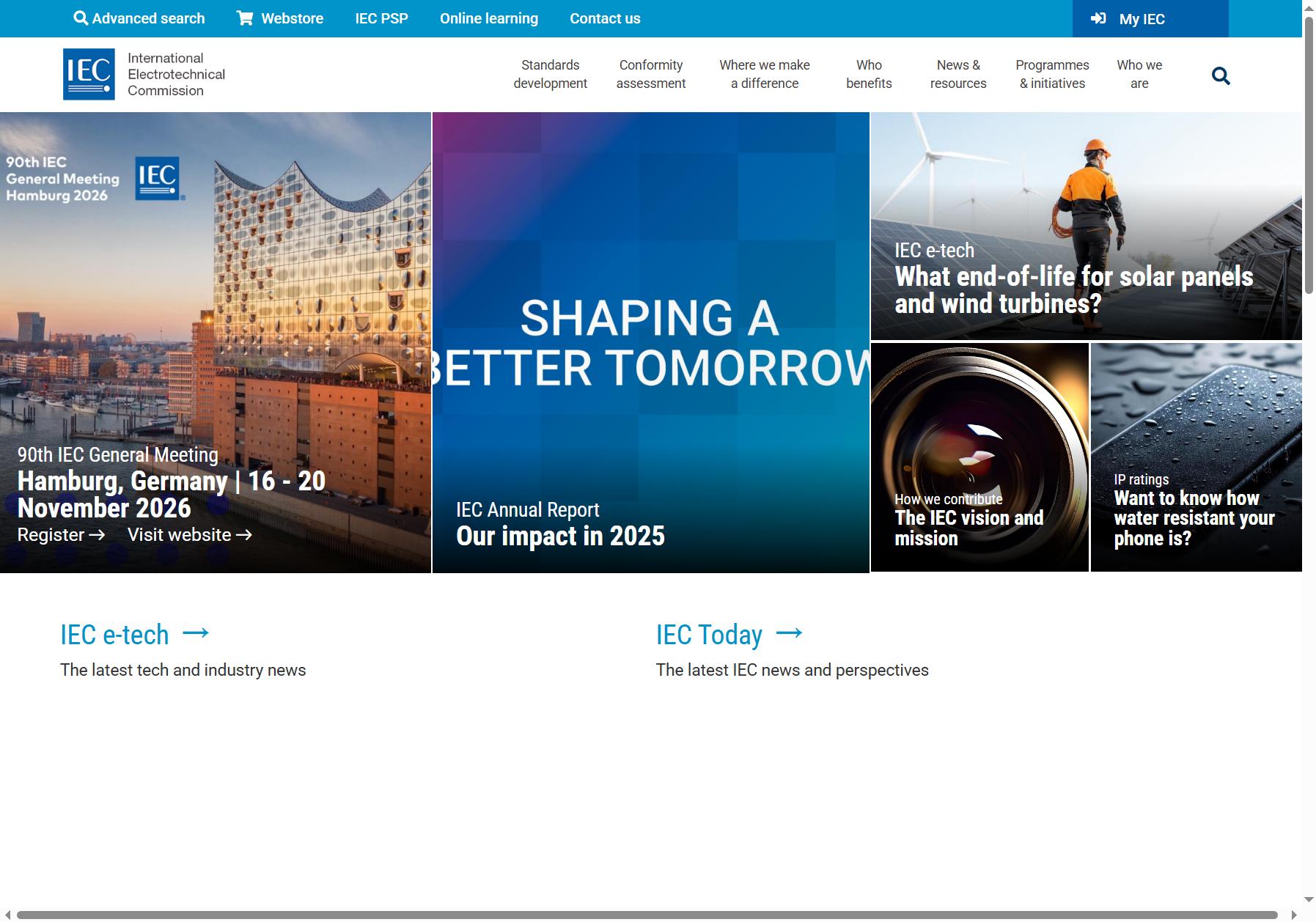Open the Programmes & initiatives menu

click(1052, 74)
